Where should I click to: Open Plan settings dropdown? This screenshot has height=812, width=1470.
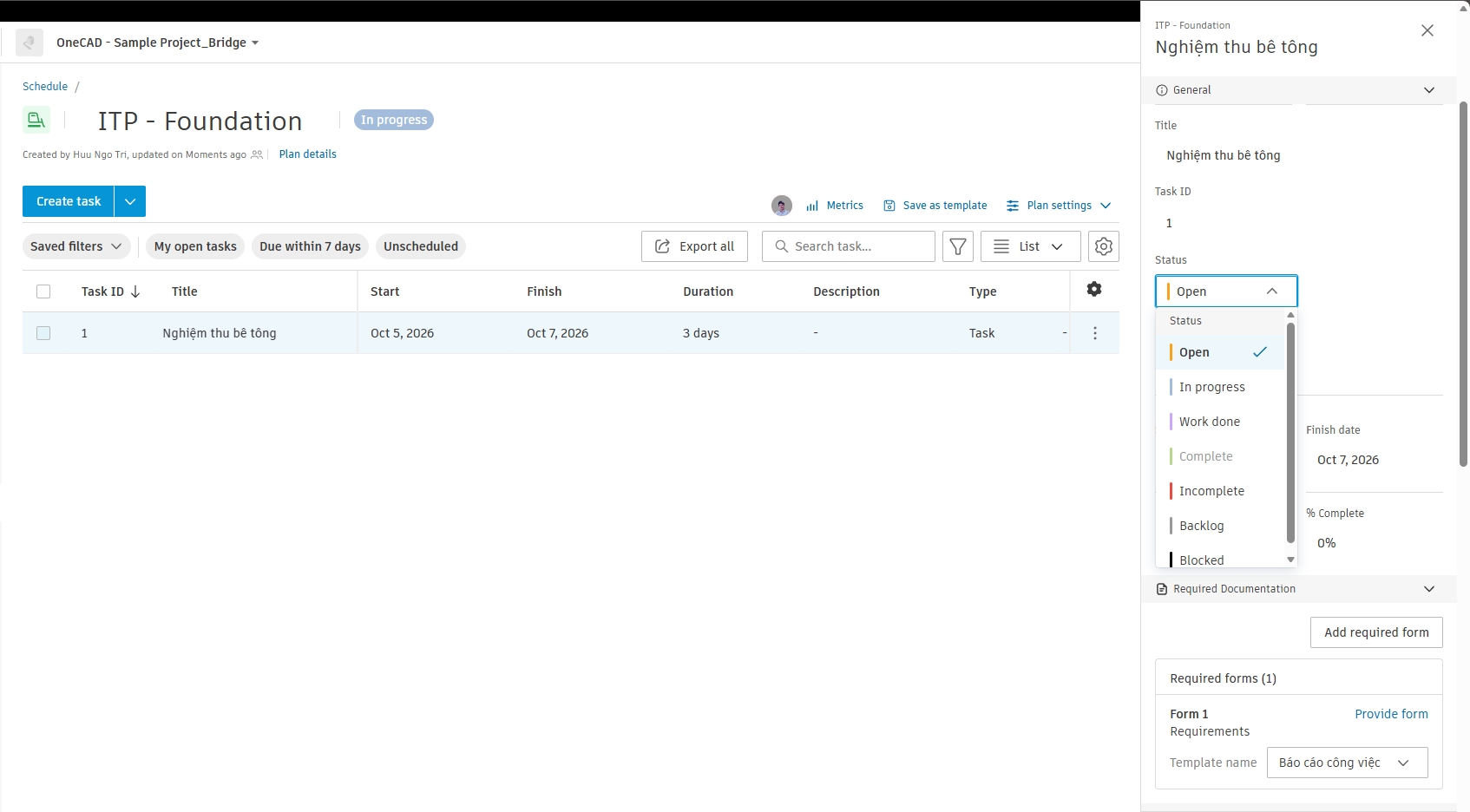[1059, 206]
